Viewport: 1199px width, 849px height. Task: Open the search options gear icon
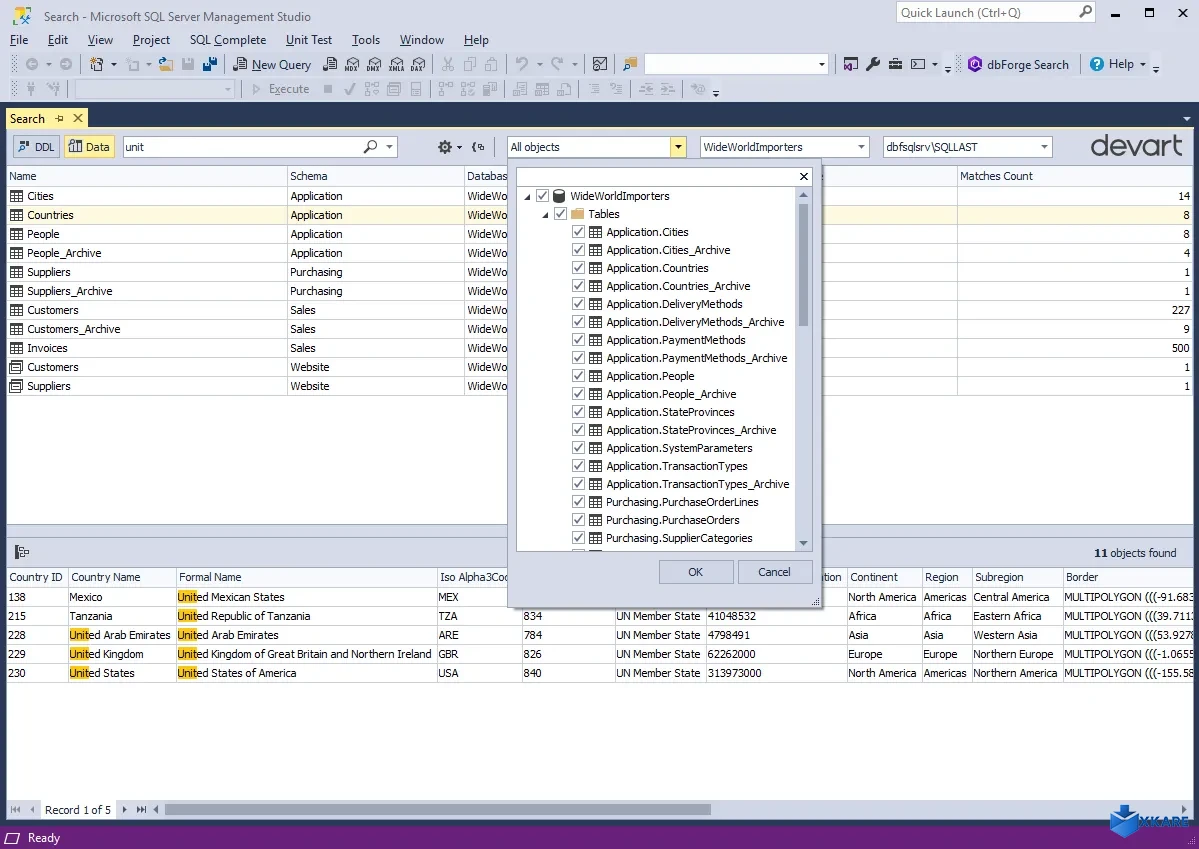pos(445,147)
